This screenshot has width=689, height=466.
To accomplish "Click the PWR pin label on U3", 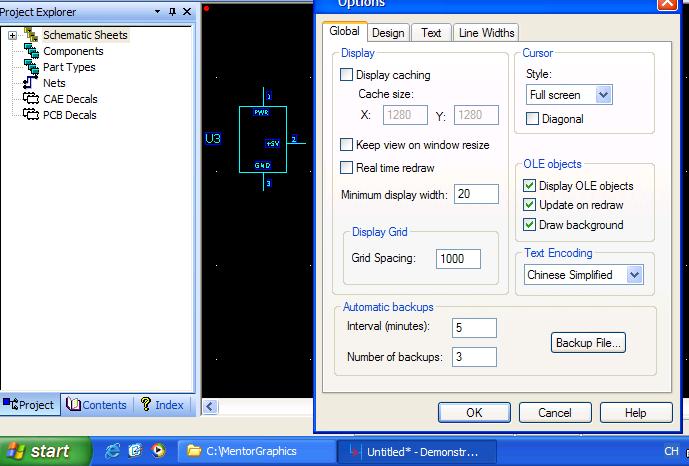I will point(261,112).
